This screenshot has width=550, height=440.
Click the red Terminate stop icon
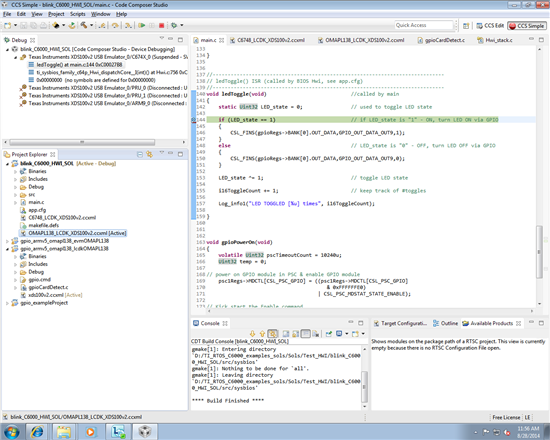point(161,25)
